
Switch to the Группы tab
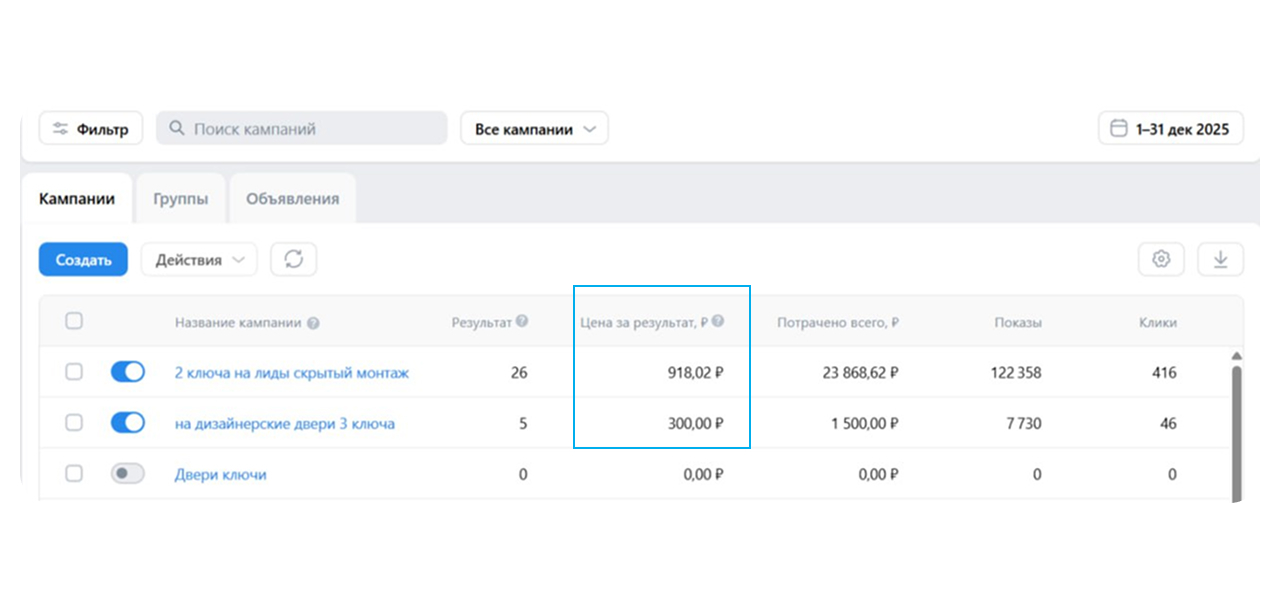[181, 198]
